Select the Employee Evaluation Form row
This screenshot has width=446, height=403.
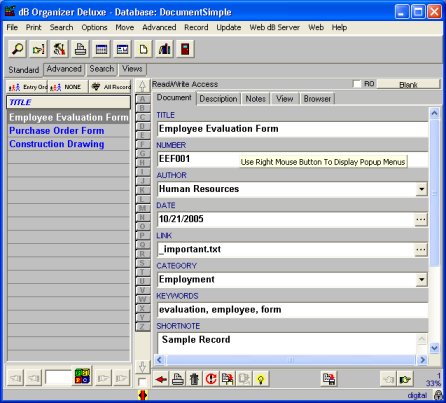click(68, 117)
